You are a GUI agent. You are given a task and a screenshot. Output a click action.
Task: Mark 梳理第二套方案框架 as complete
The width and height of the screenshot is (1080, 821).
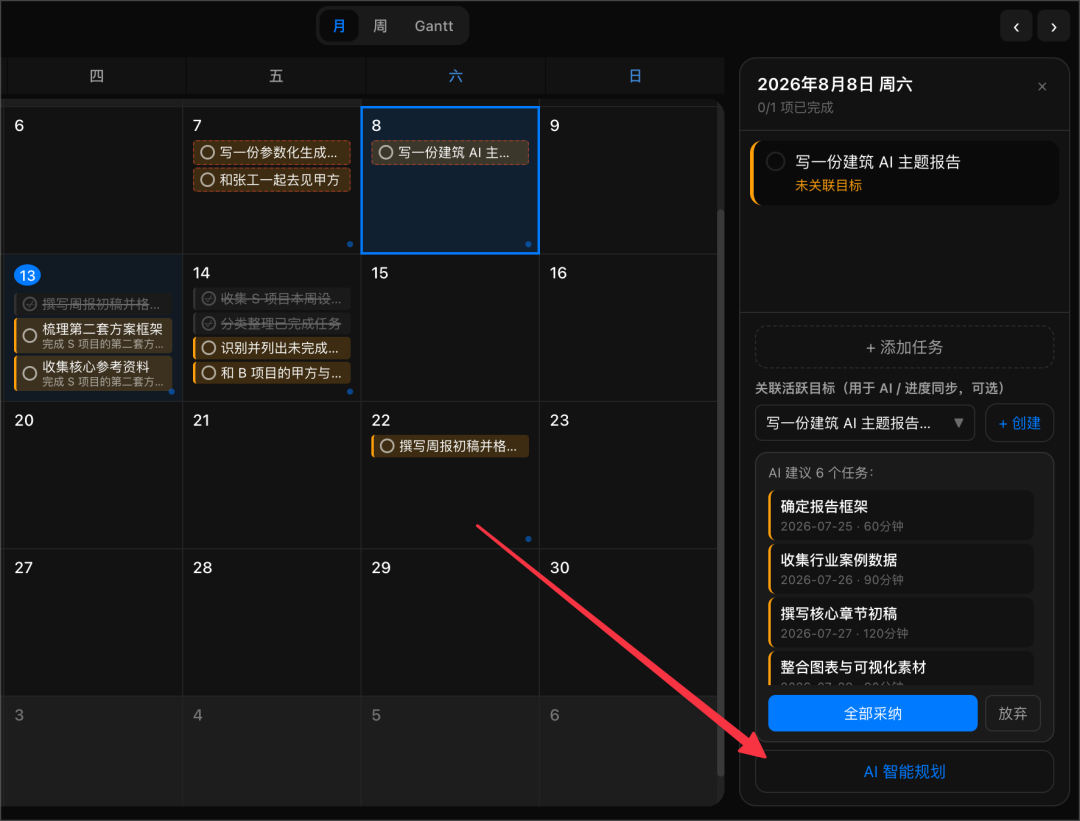tap(30, 335)
